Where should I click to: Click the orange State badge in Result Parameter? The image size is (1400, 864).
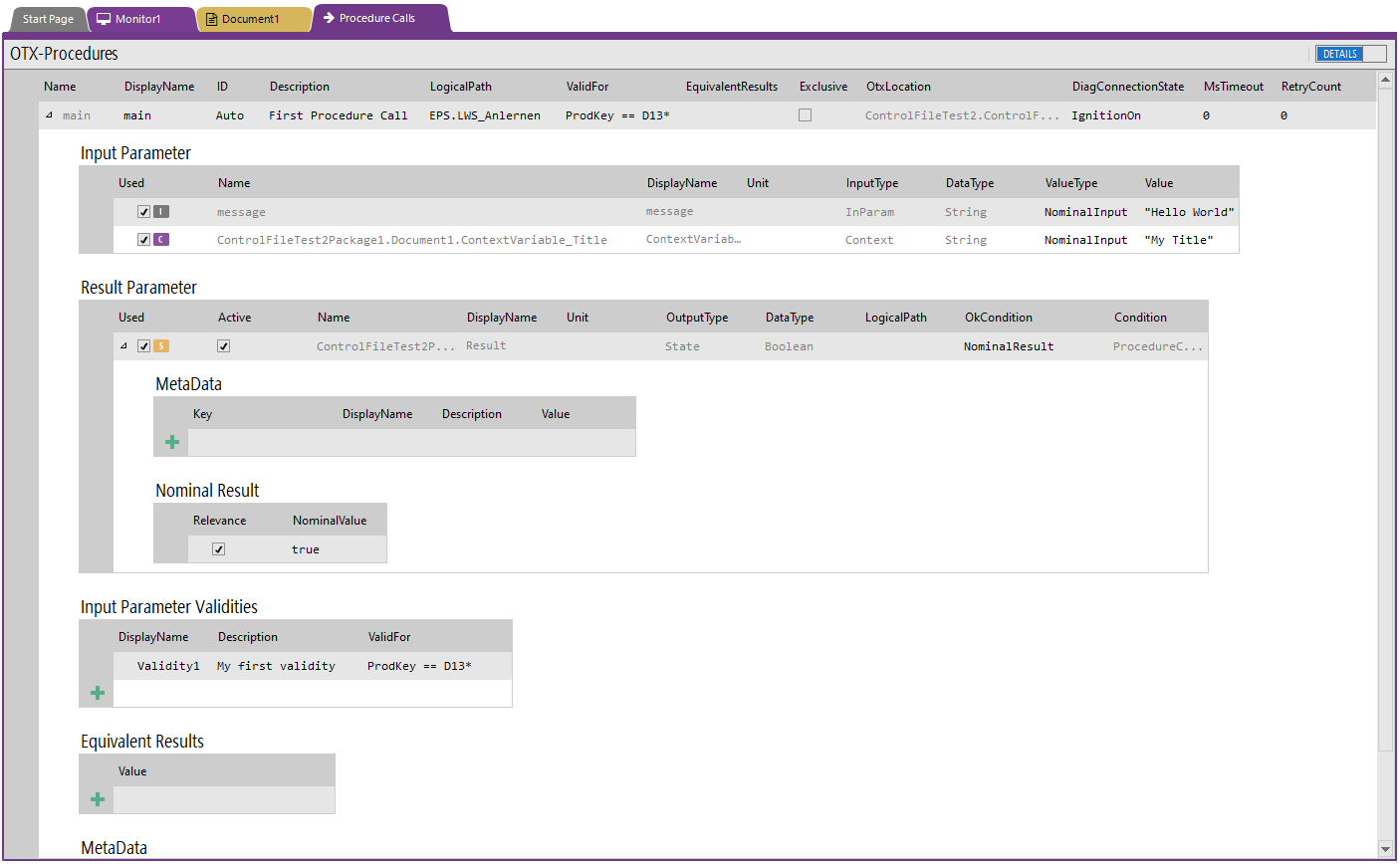[163, 345]
